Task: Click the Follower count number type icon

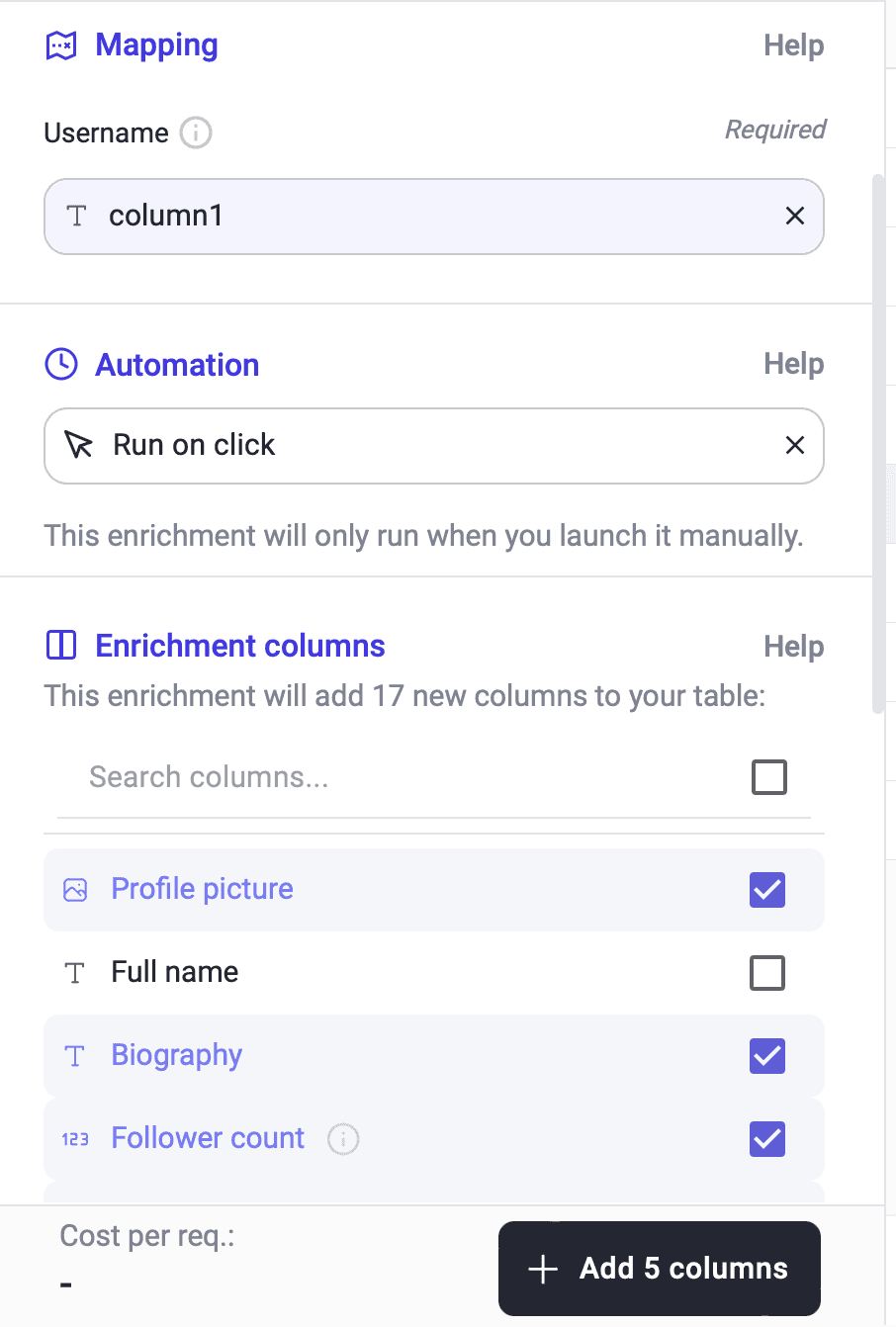Action: pos(75,1139)
